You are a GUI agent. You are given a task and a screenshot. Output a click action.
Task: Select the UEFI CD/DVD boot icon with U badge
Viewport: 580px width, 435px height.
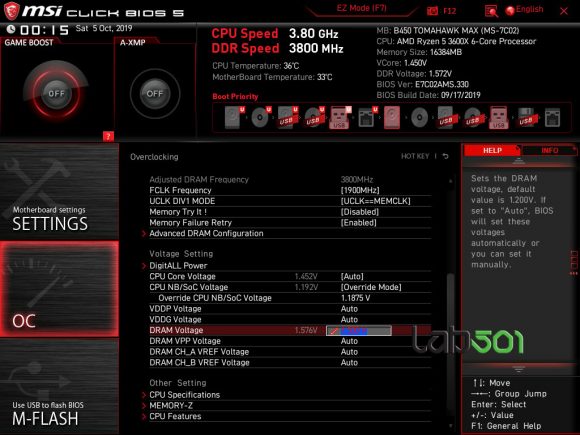coord(261,118)
